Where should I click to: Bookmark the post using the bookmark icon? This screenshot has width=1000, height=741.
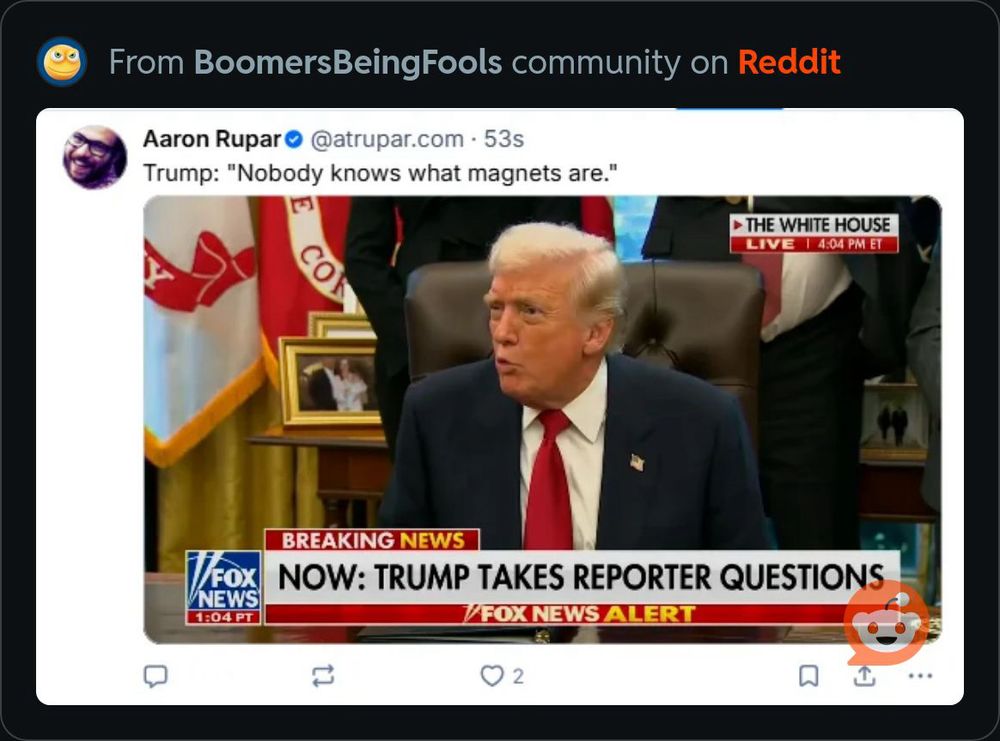click(x=809, y=675)
